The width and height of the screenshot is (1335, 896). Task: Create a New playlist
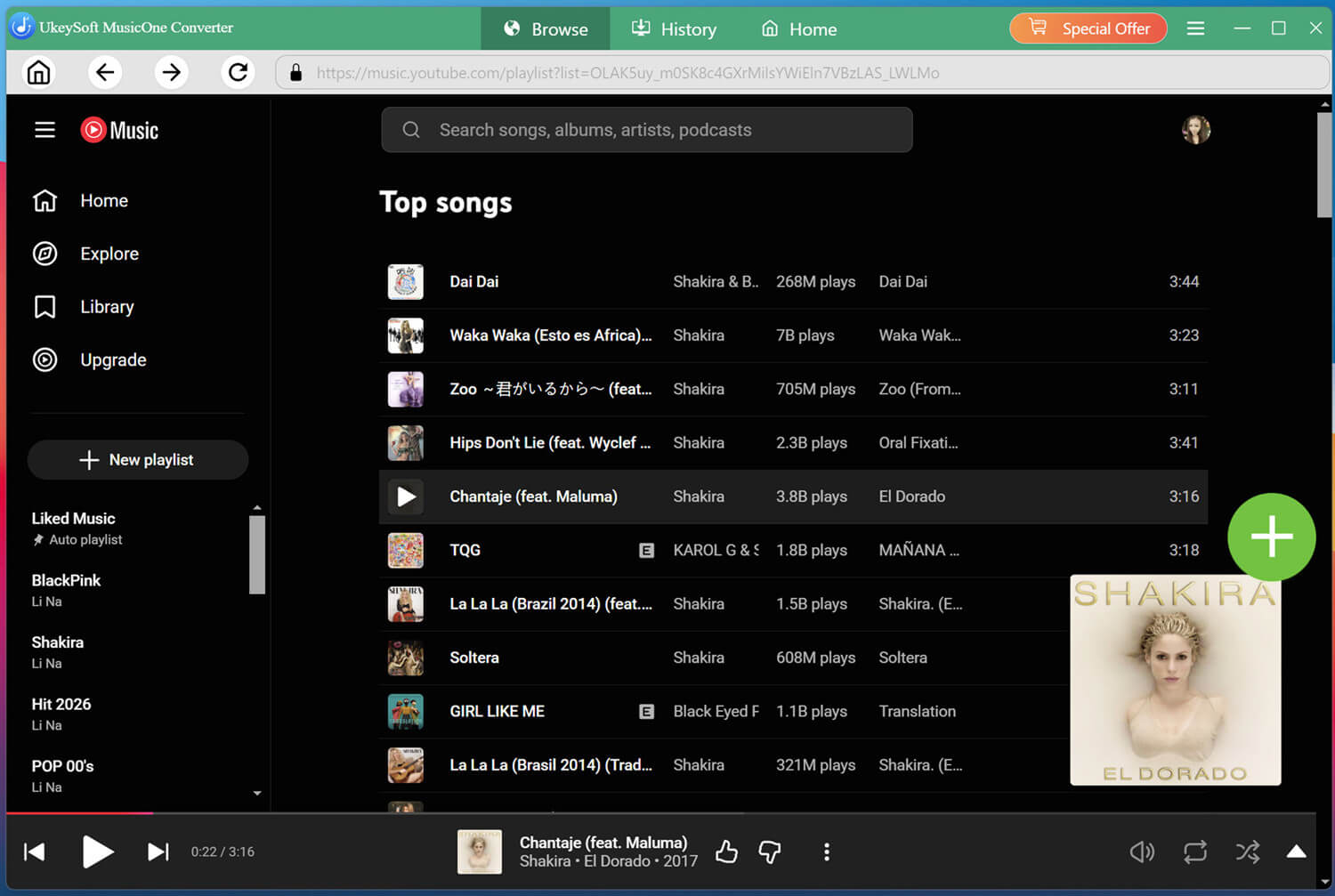pyautogui.click(x=138, y=460)
